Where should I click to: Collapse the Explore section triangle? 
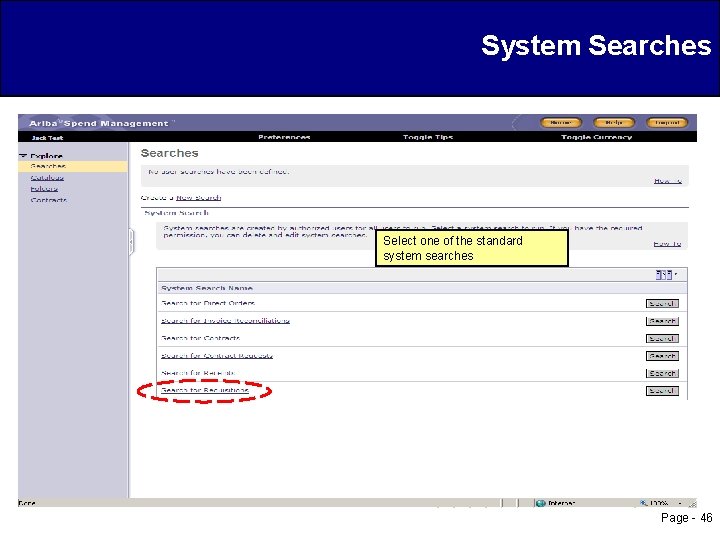point(23,156)
